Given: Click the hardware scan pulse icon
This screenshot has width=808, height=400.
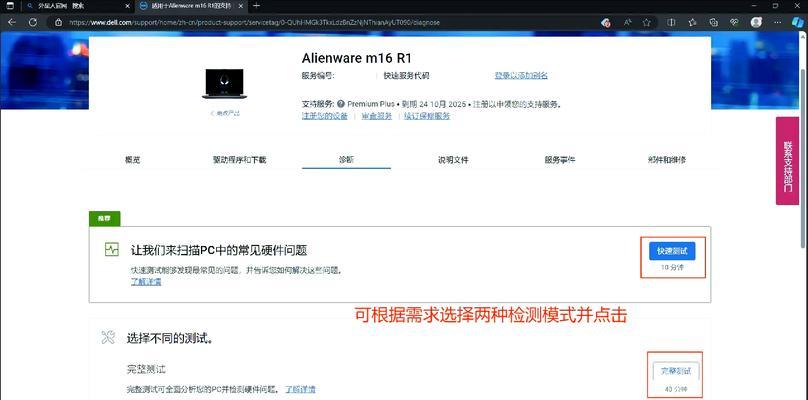Looking at the screenshot, I should tap(111, 250).
